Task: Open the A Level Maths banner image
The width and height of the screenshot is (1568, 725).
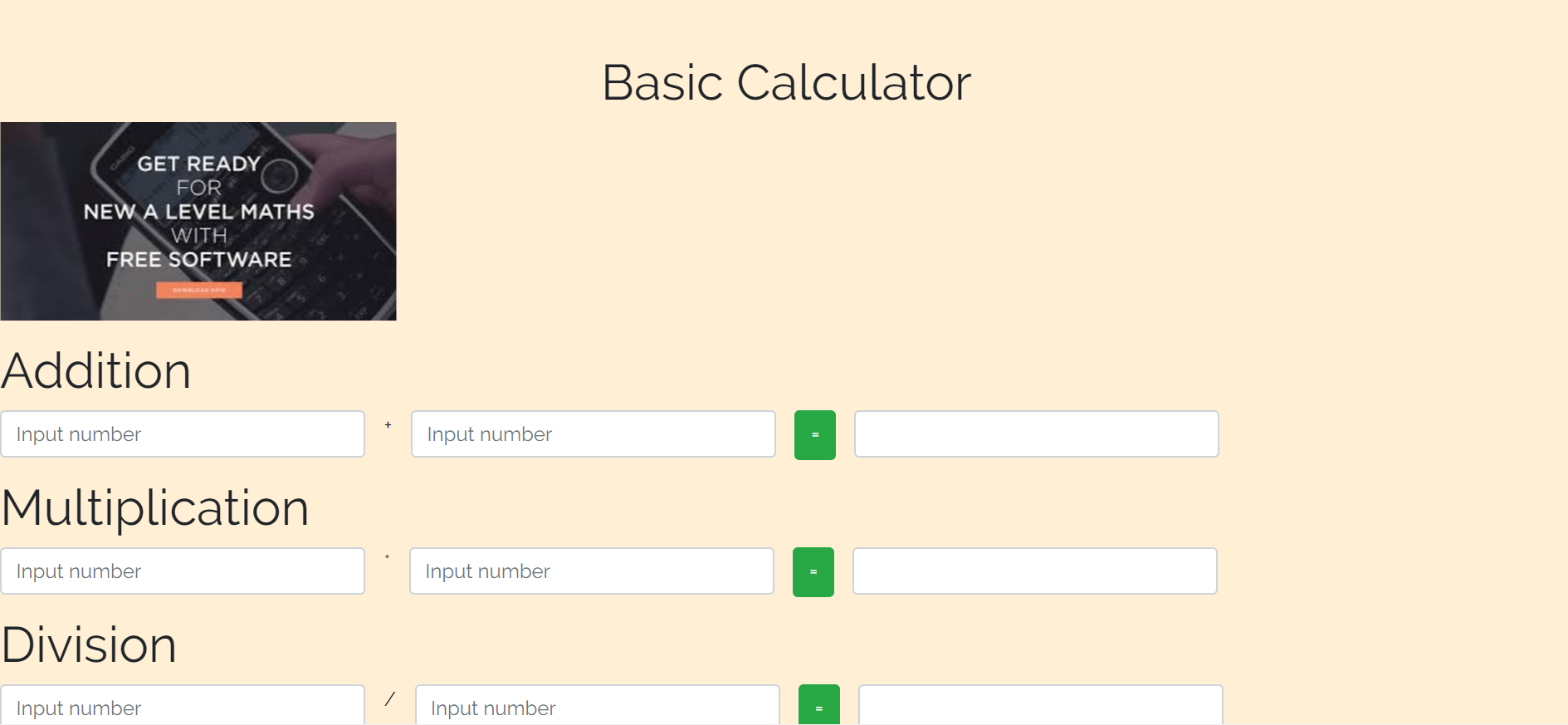Action: pos(198,221)
